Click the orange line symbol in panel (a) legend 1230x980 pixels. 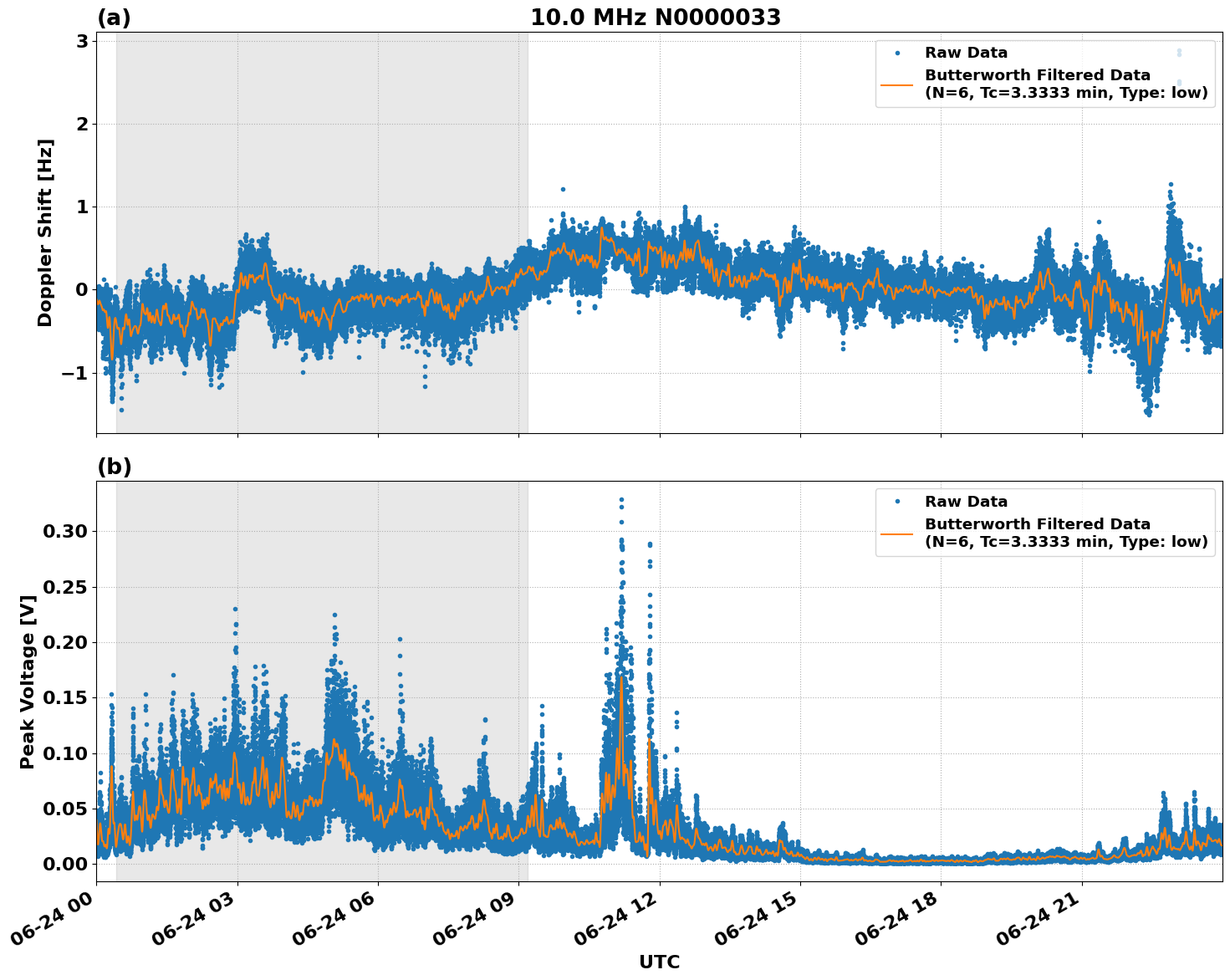(897, 84)
